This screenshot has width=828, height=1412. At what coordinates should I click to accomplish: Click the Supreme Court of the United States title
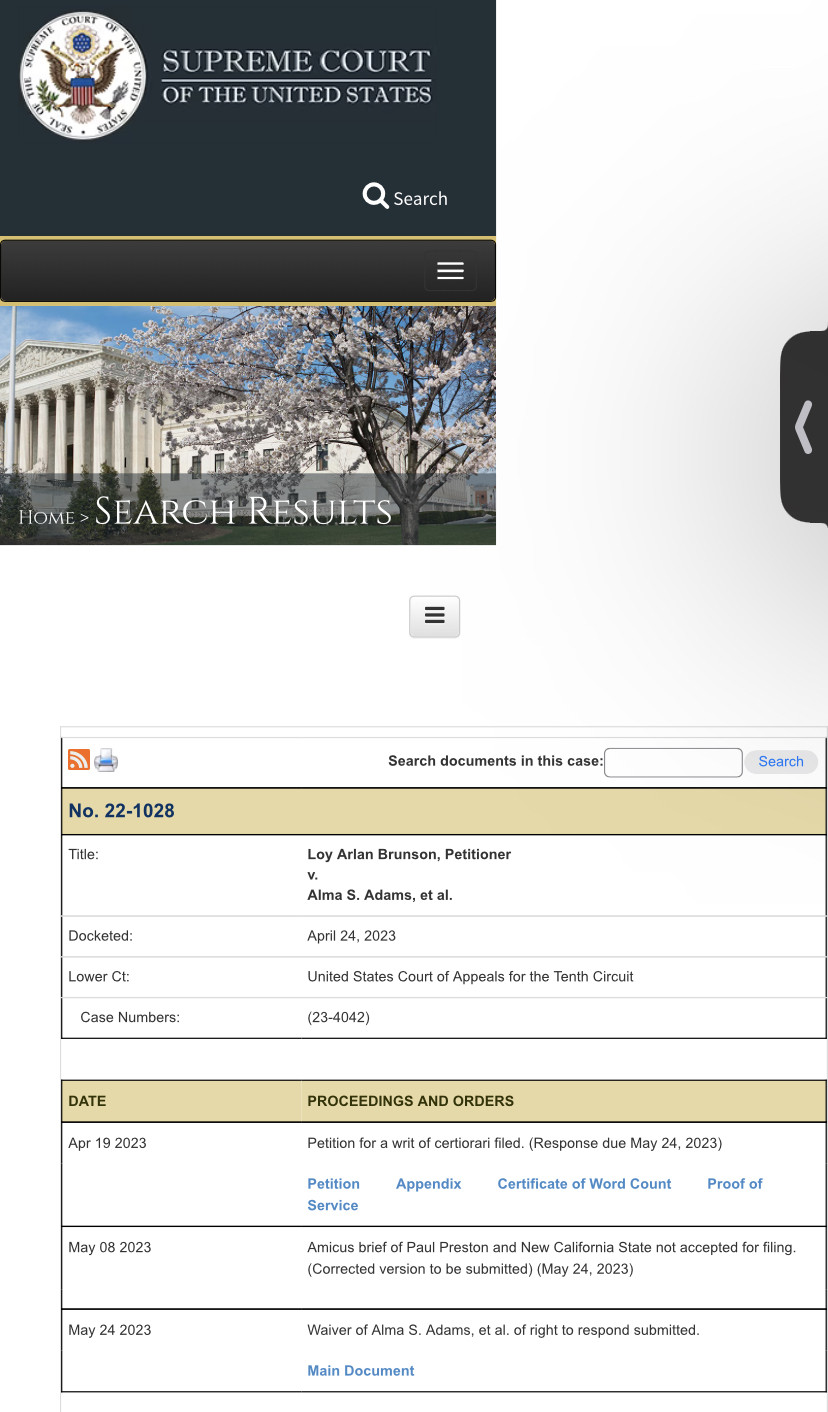click(296, 77)
